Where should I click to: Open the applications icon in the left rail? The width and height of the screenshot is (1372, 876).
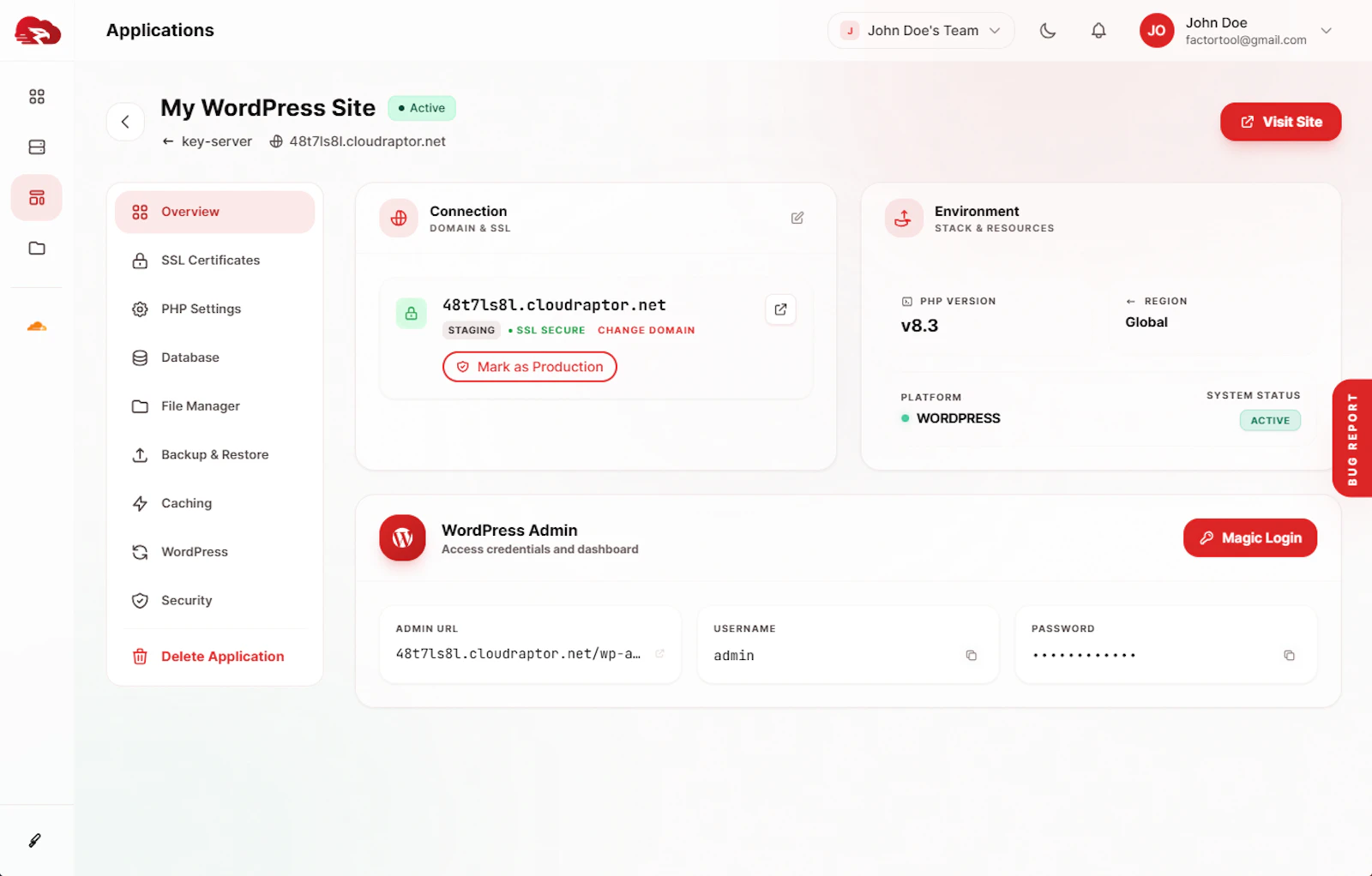(x=37, y=198)
